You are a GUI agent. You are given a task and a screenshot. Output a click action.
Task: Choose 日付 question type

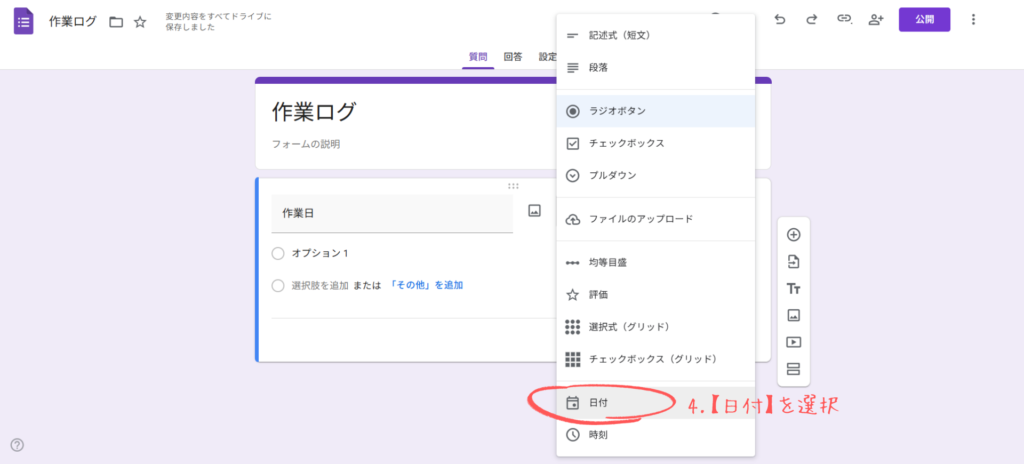point(656,403)
